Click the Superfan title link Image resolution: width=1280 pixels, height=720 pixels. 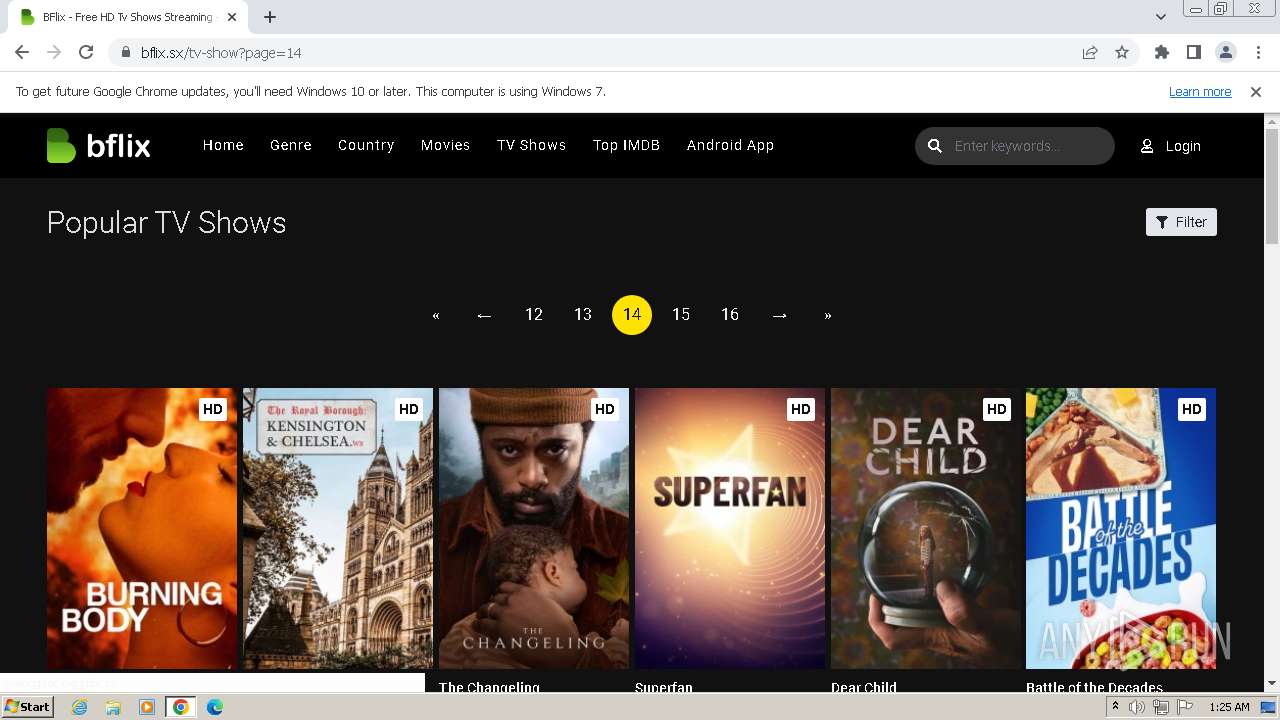(664, 687)
